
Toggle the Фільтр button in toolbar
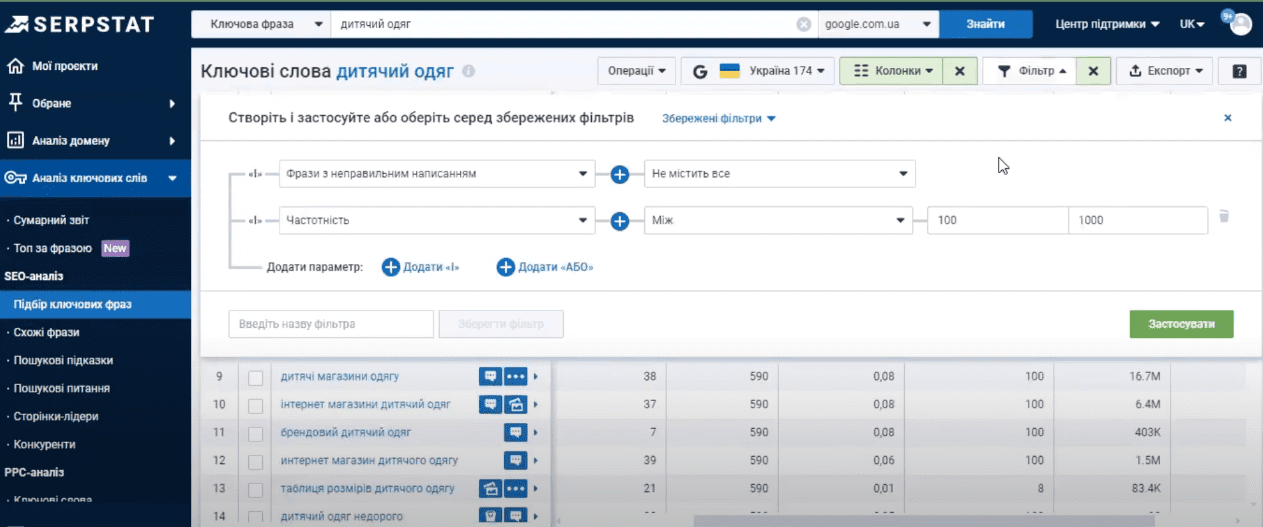[x=1029, y=71]
